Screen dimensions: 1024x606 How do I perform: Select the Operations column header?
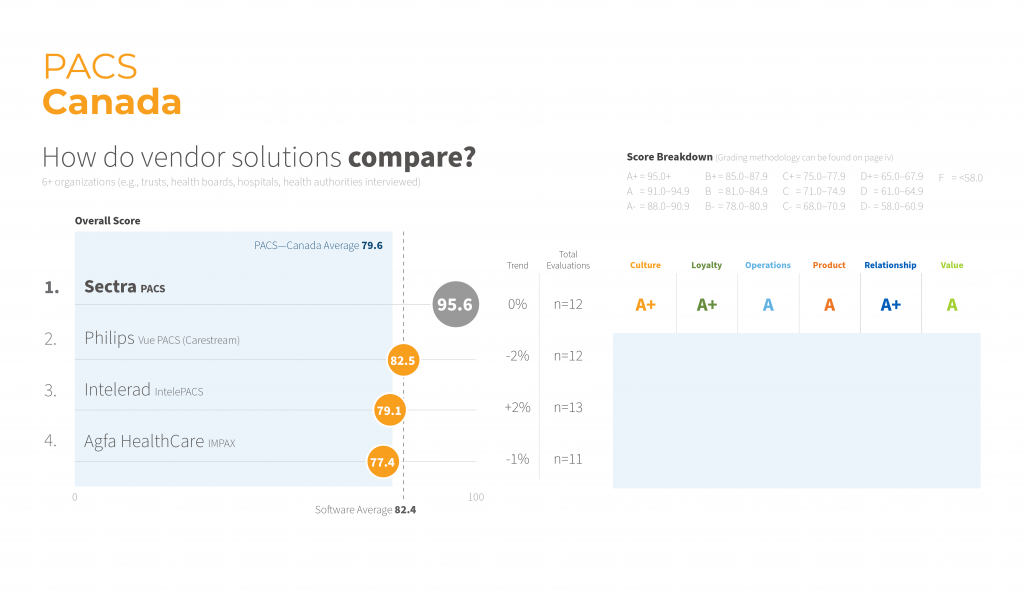pos(768,265)
